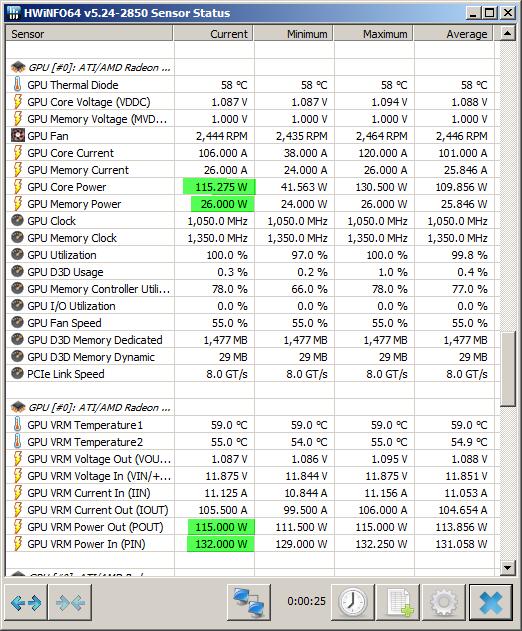Select GPU D3D Memory Dynamic row label
This screenshot has width=522, height=631.
tap(91, 357)
